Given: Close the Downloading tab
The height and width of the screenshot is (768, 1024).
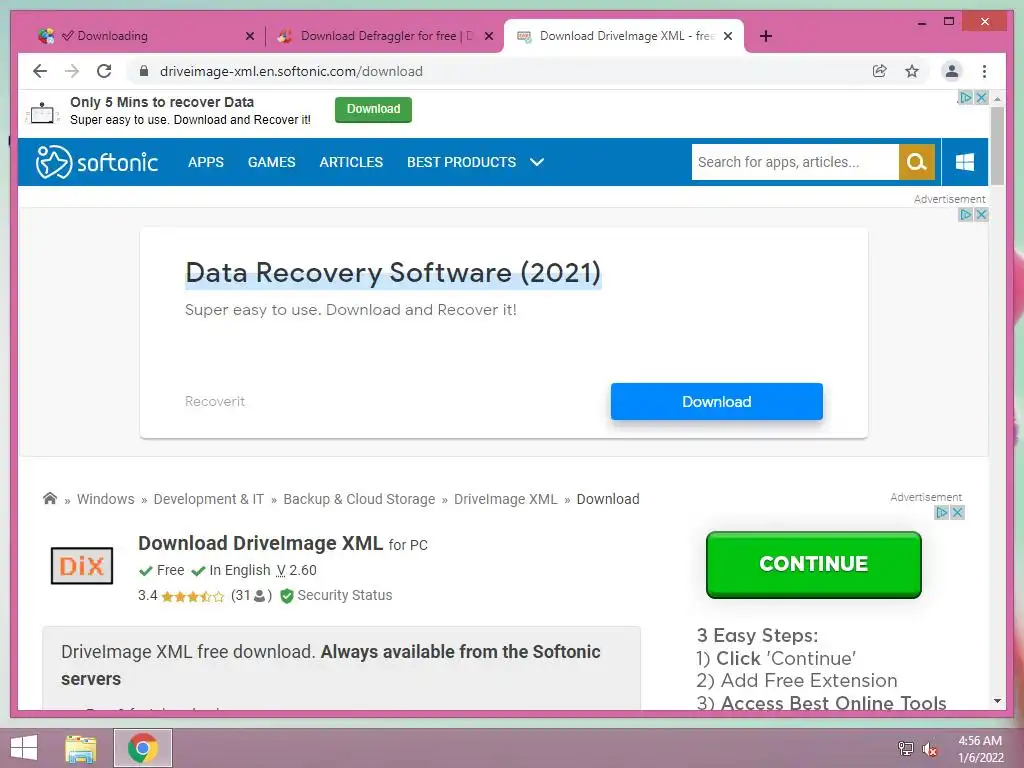Looking at the screenshot, I should point(249,37).
